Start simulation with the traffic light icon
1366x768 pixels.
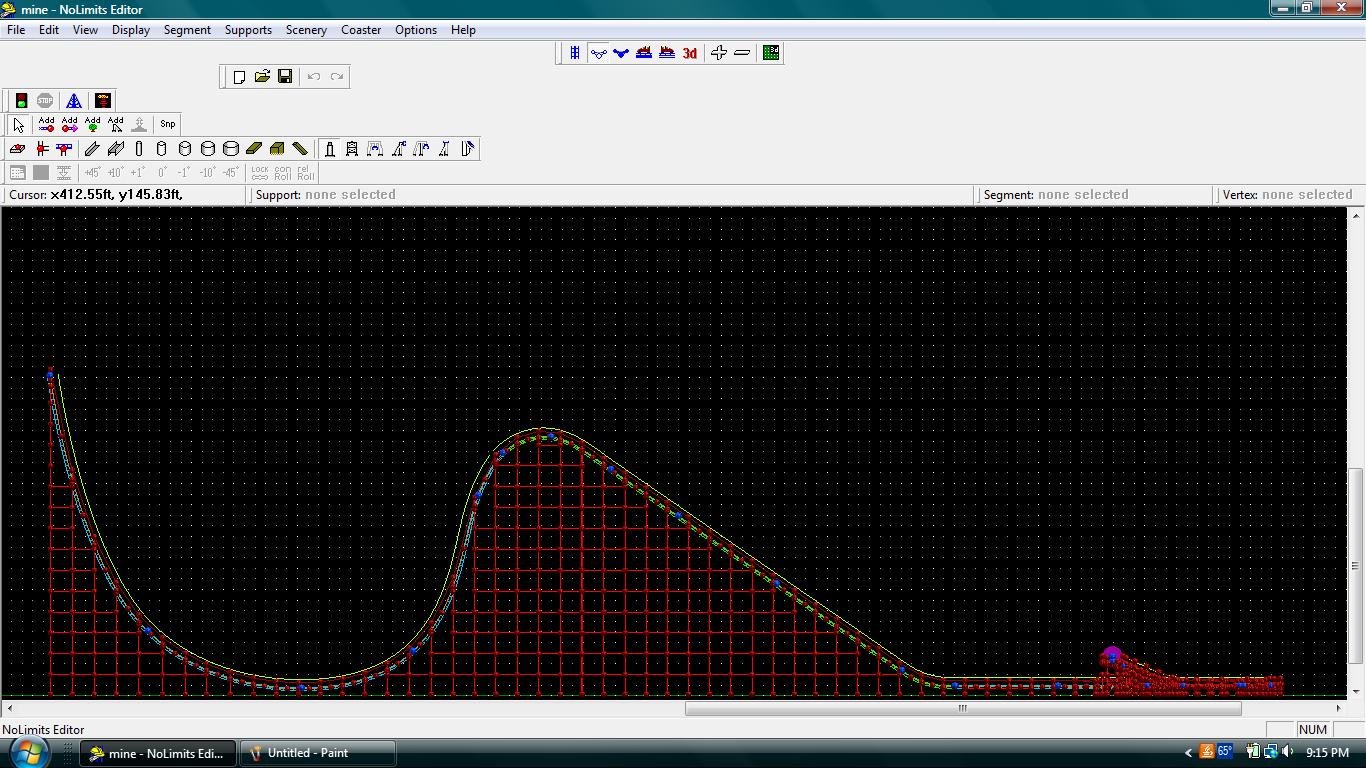coord(21,101)
